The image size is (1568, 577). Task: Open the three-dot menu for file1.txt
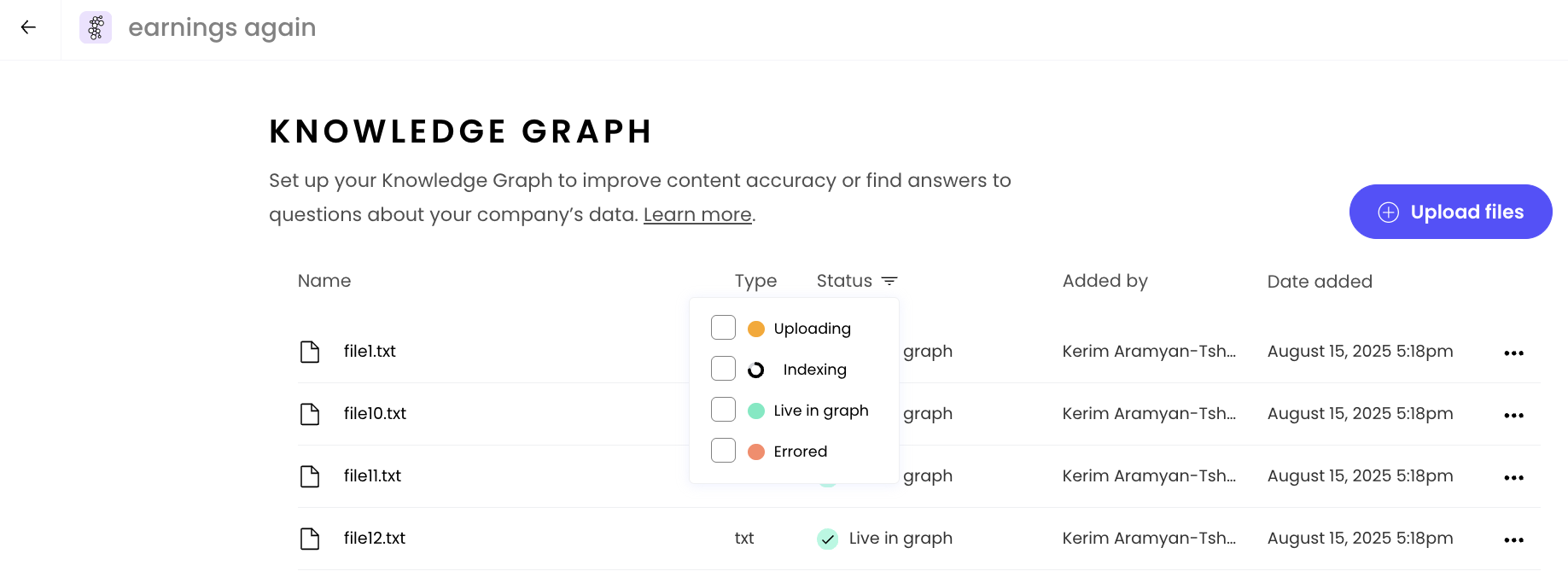tap(1513, 353)
